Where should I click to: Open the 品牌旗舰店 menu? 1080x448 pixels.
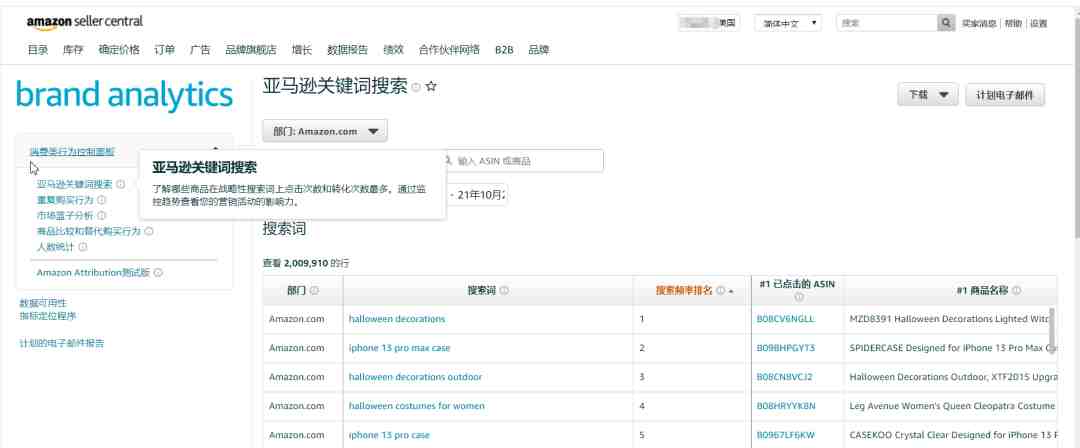point(251,50)
